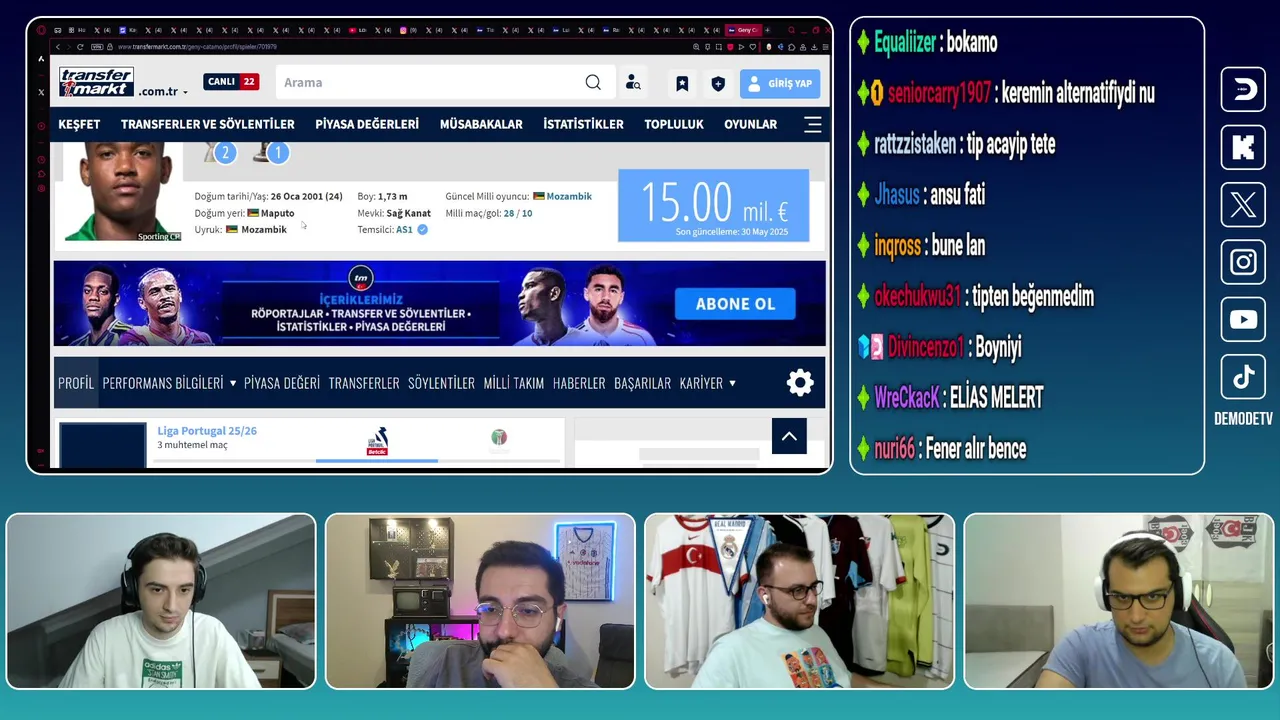Click the Liga Portugal Betclic logo
The height and width of the screenshot is (720, 1280).
pos(377,441)
